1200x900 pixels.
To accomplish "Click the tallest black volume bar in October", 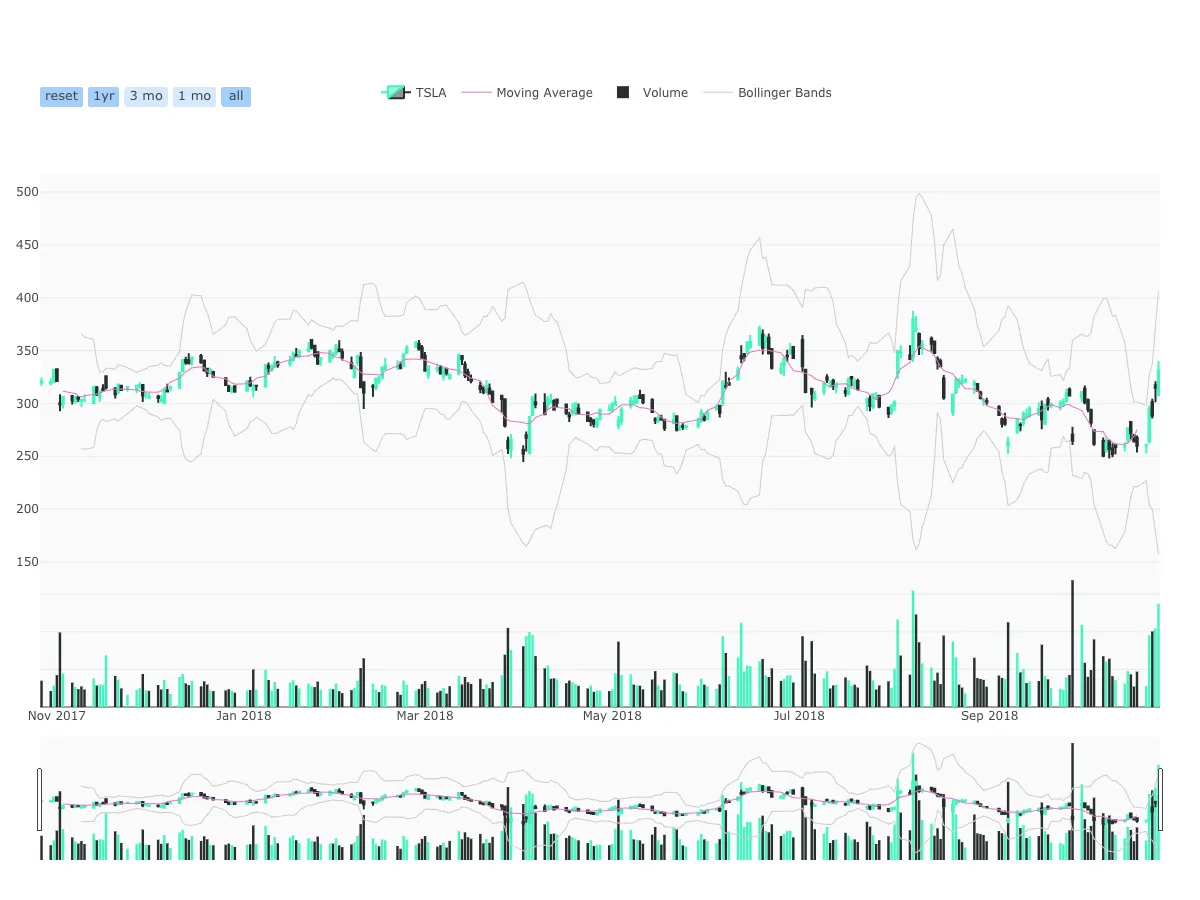I will [x=1072, y=643].
